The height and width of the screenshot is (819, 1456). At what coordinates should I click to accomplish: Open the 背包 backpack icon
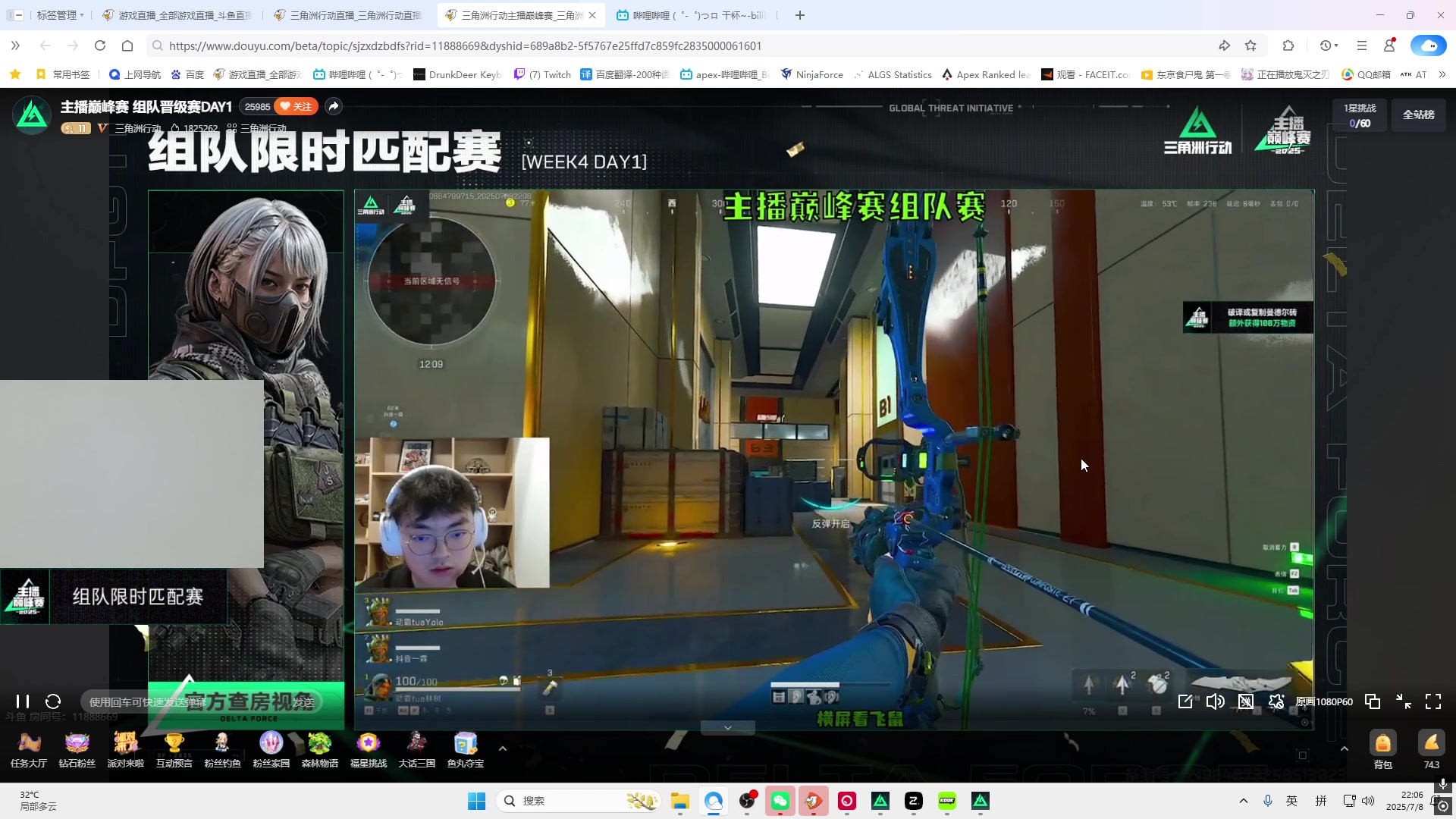tap(1383, 750)
